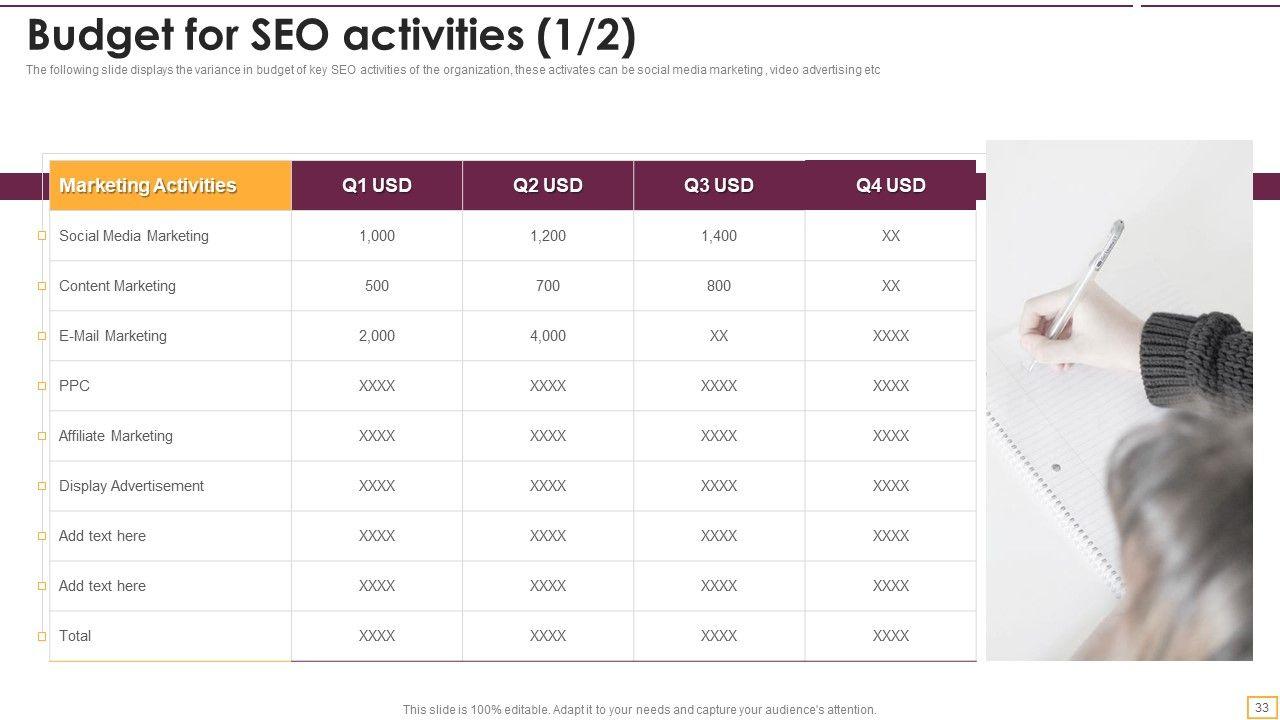Click the Marketing Activities orange header cell

[170, 186]
